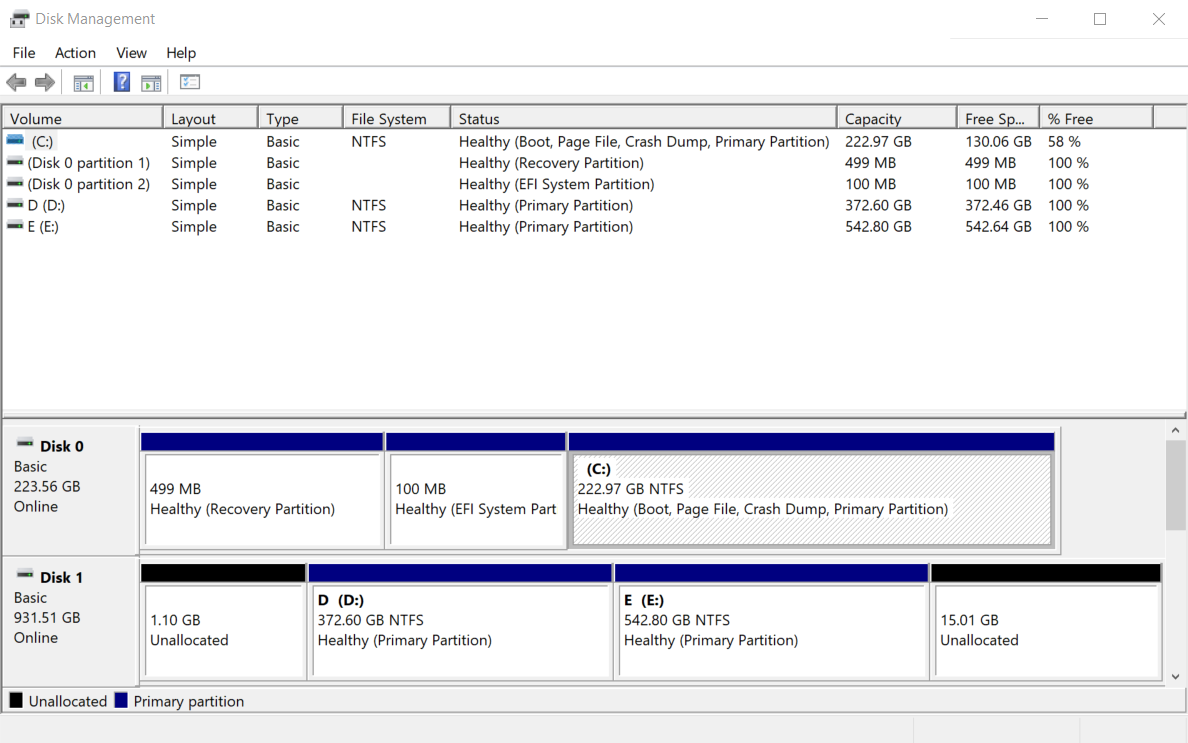Click the E (E:) volume drive icon

pos(15,225)
